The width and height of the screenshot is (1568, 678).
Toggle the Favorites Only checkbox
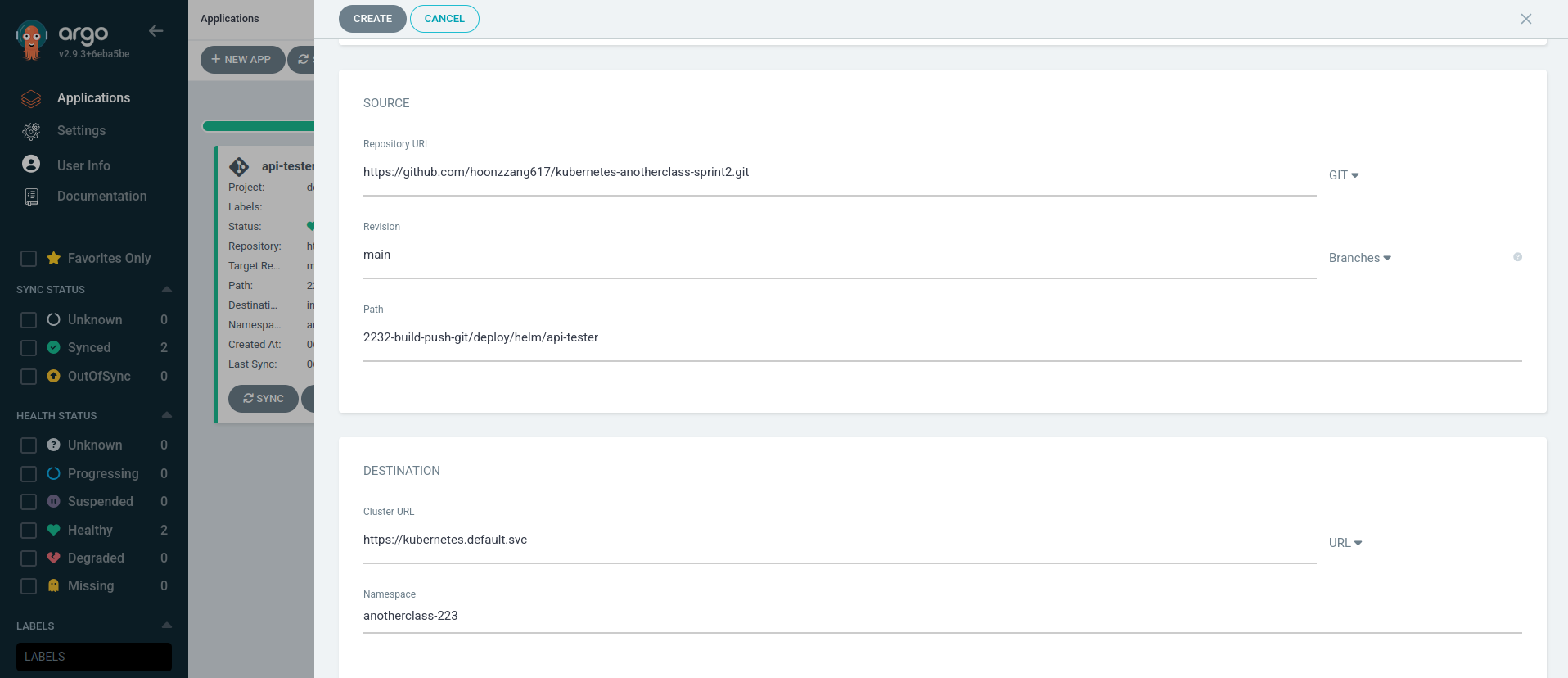coord(29,259)
